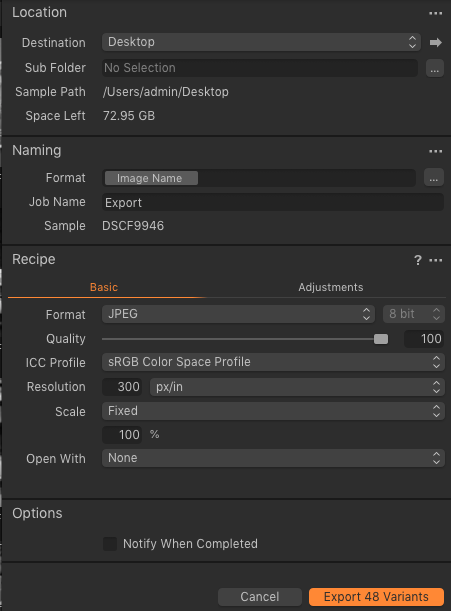Select the Basic tab

tap(104, 287)
